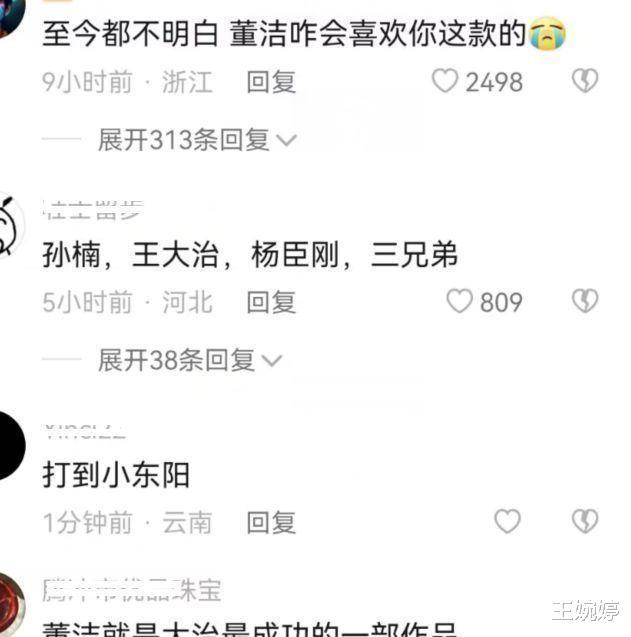Like the comment with 2498 likes
Viewport: 631px width, 637px height.
[445, 81]
